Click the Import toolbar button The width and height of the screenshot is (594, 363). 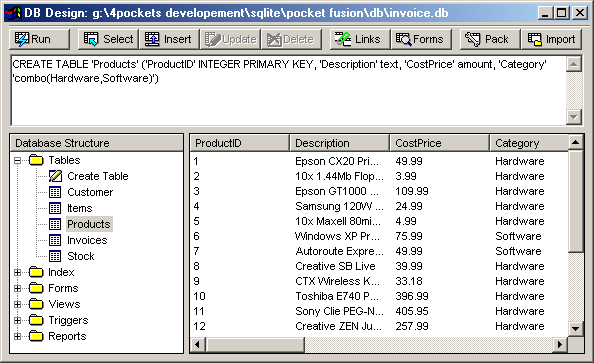(551, 39)
